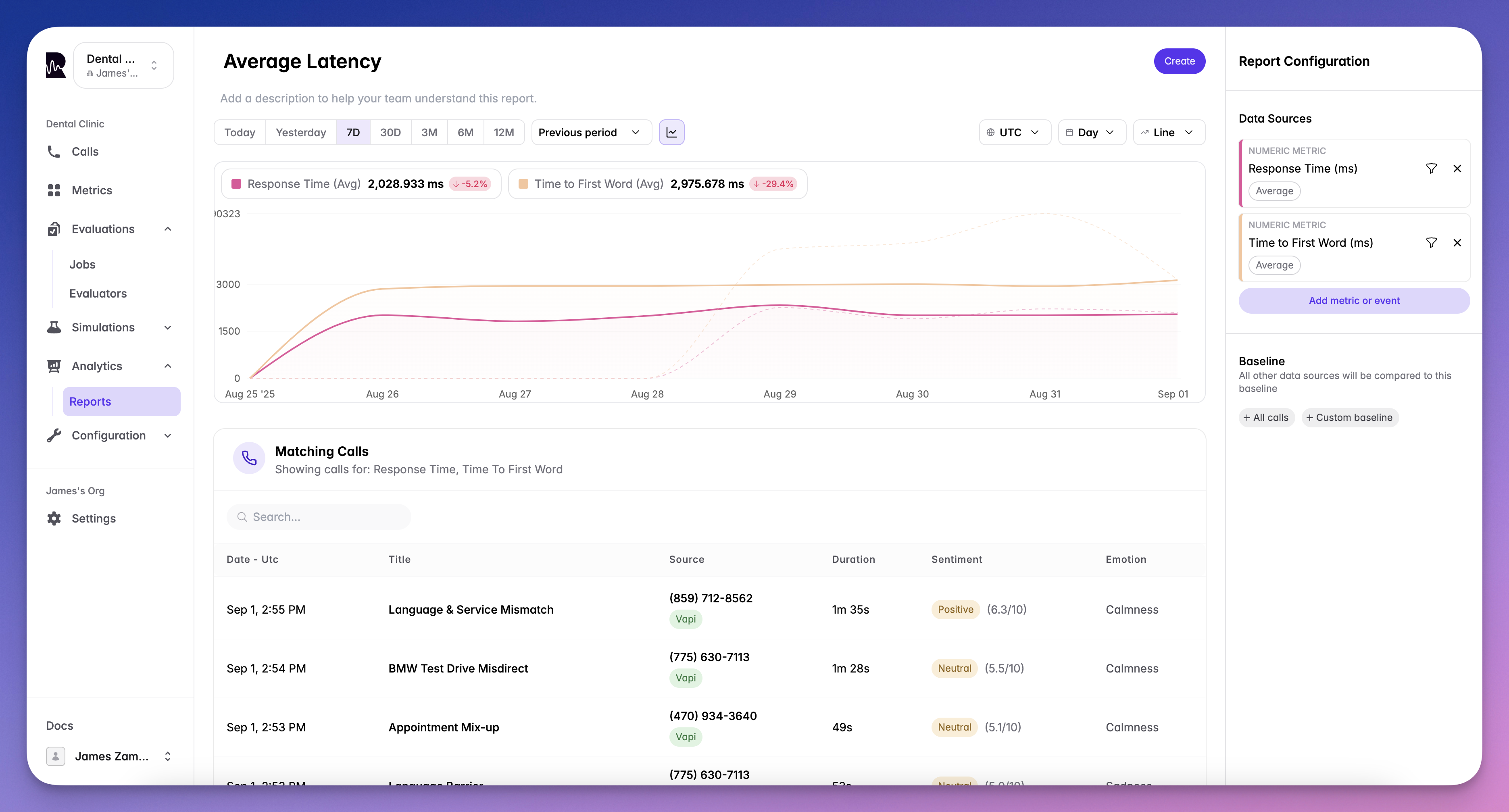
Task: Open the UTC timezone dropdown
Action: tap(1014, 132)
